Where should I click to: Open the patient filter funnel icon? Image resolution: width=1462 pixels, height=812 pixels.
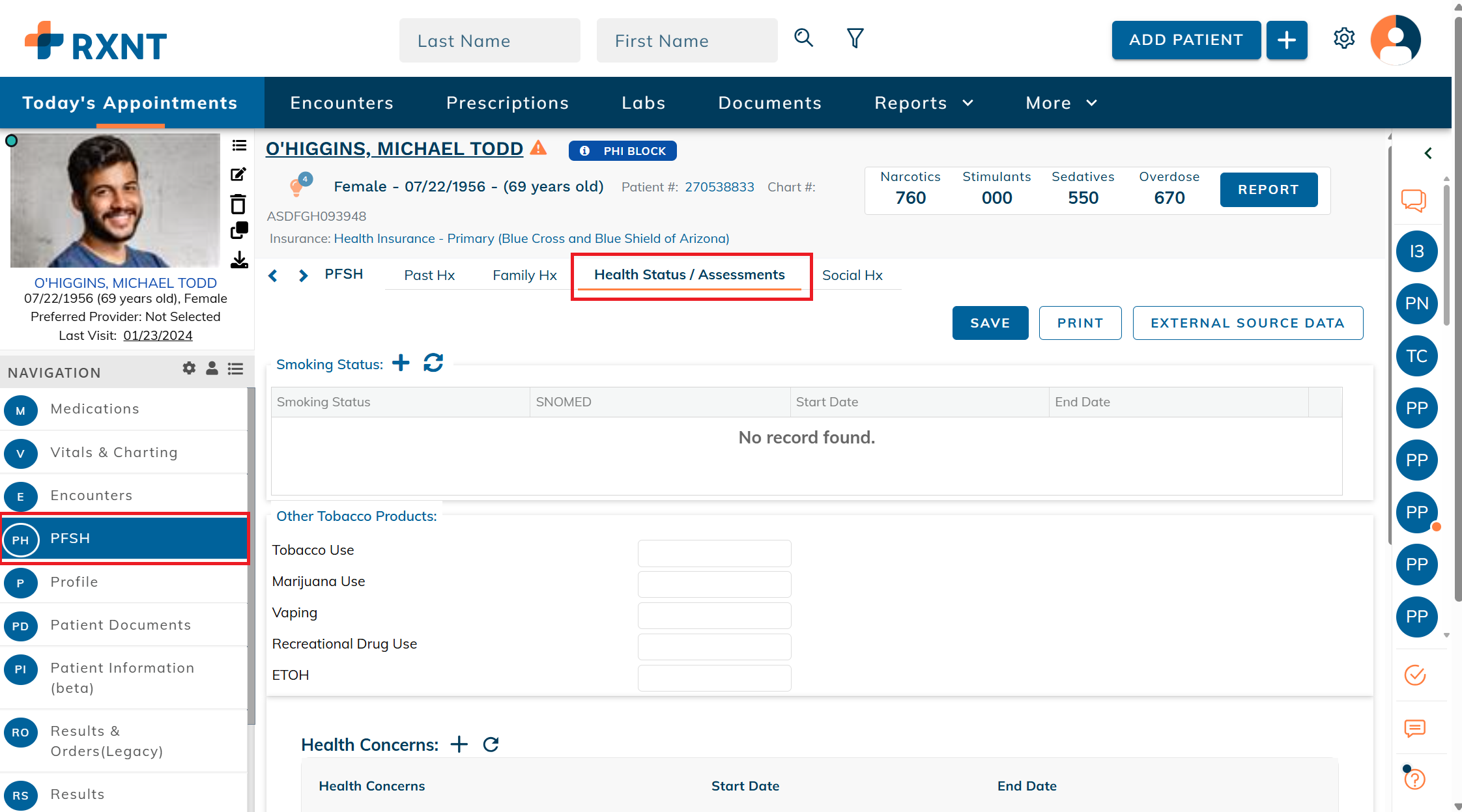pos(855,38)
